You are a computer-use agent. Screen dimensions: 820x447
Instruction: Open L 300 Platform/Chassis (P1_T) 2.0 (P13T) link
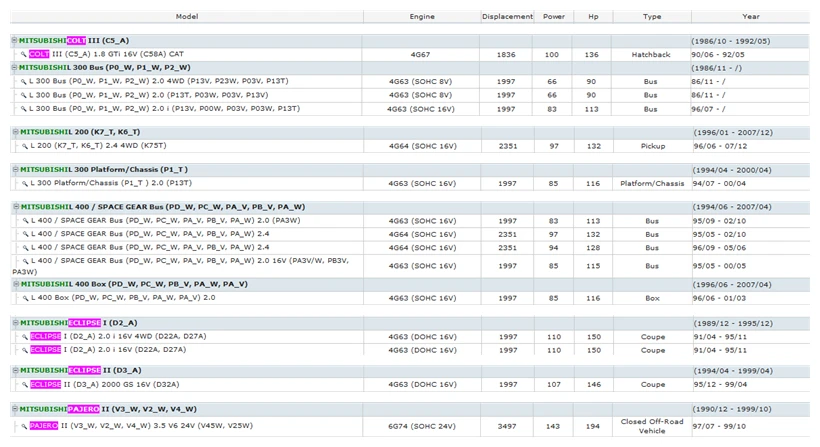pos(111,183)
